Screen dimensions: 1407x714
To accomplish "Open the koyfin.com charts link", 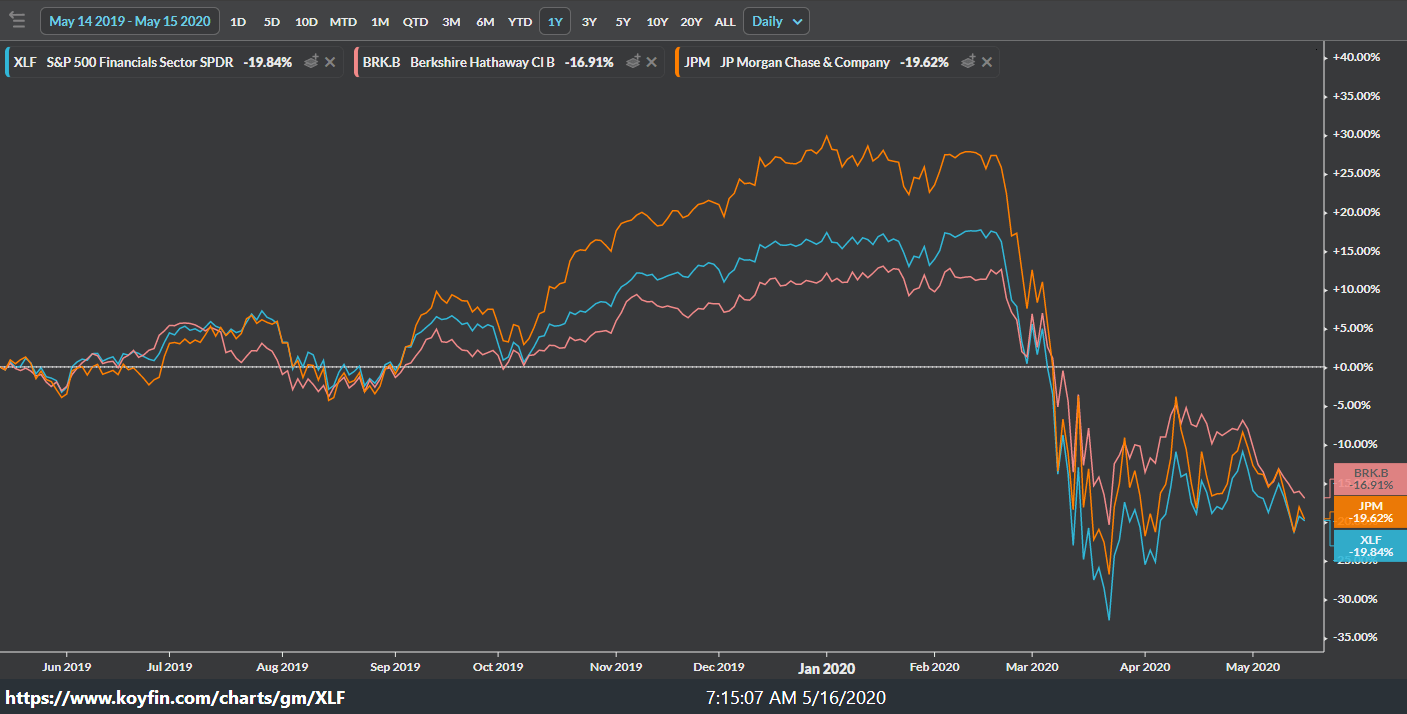I will (174, 697).
